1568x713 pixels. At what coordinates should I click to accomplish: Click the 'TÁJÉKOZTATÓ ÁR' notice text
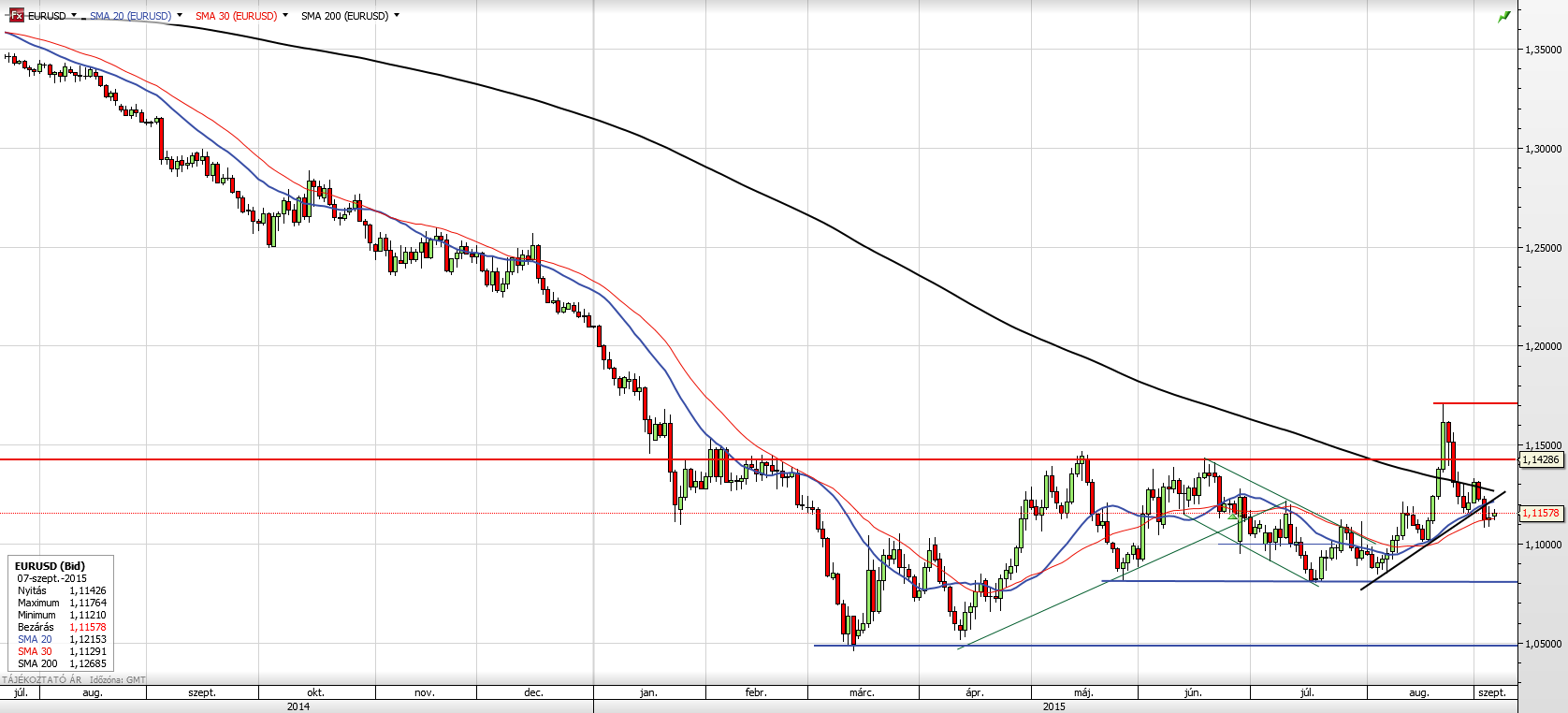(x=43, y=680)
